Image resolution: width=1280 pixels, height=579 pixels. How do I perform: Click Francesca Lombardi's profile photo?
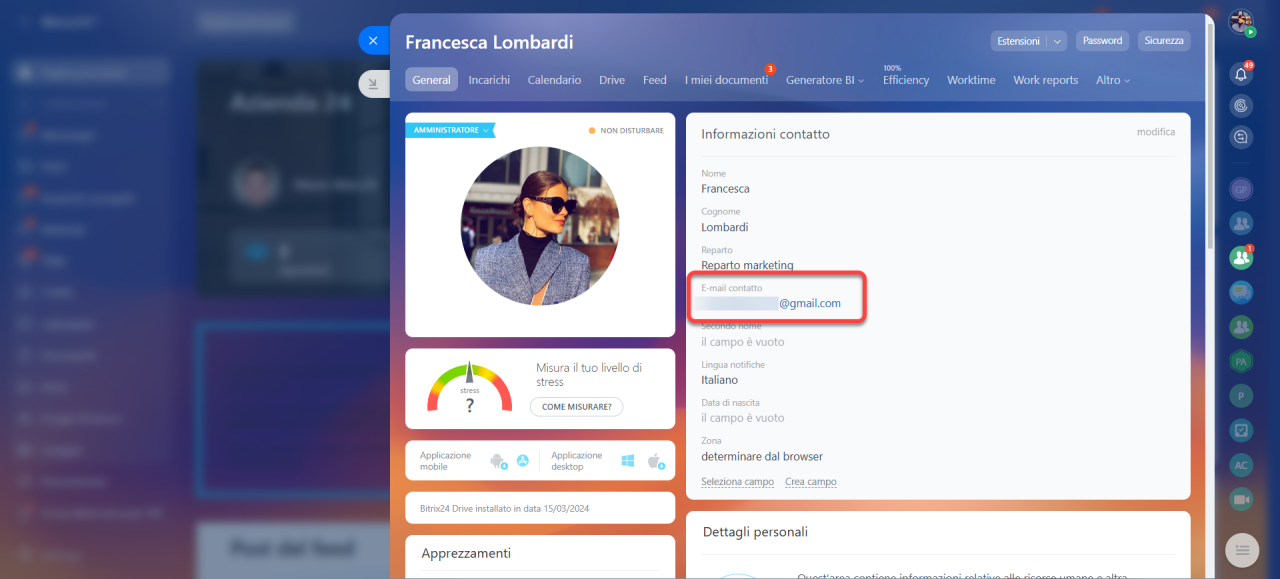540,226
